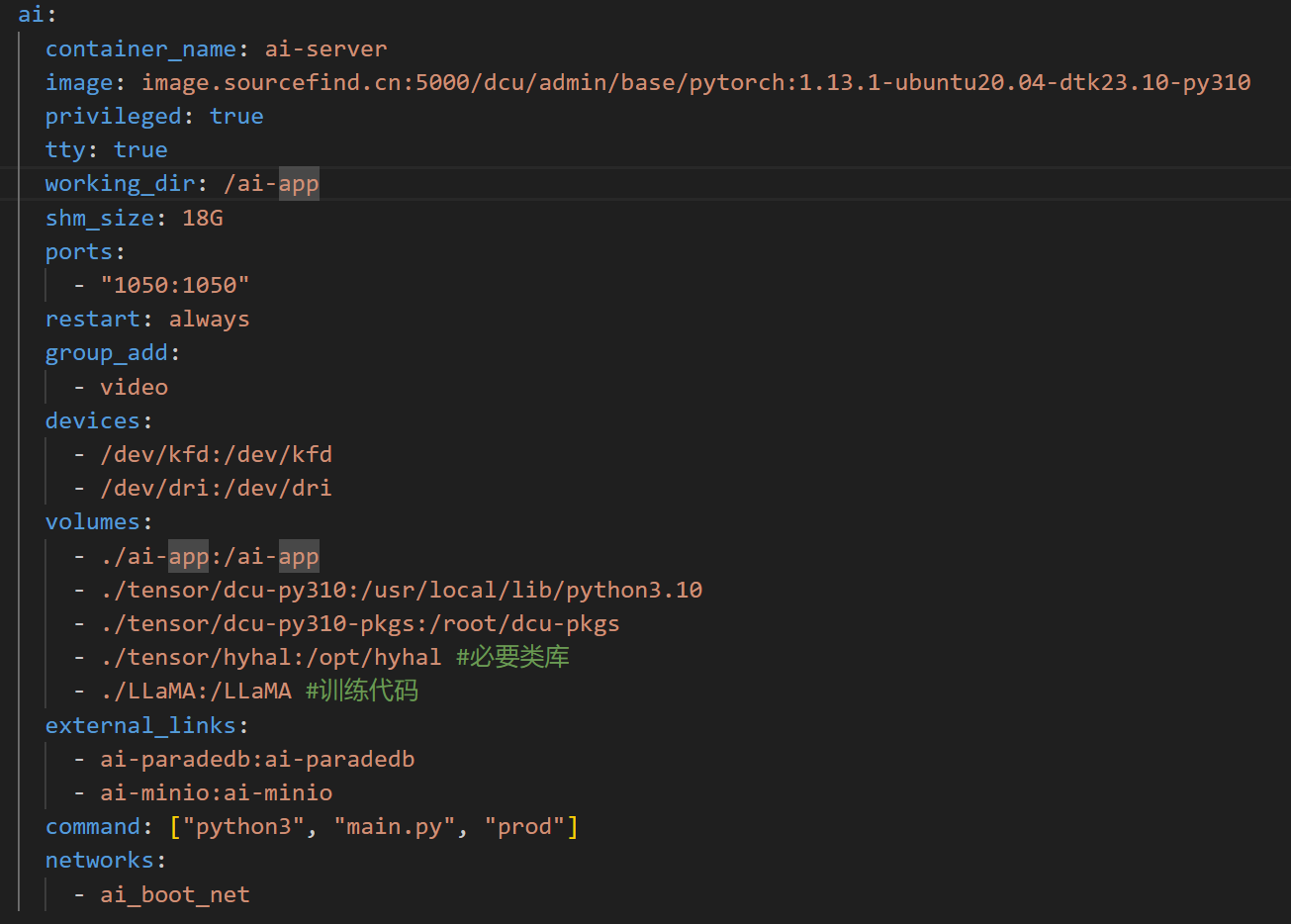Screen dimensions: 1291x924
Task: Click the #必要类库 comment
Action: pyautogui.click(x=512, y=657)
